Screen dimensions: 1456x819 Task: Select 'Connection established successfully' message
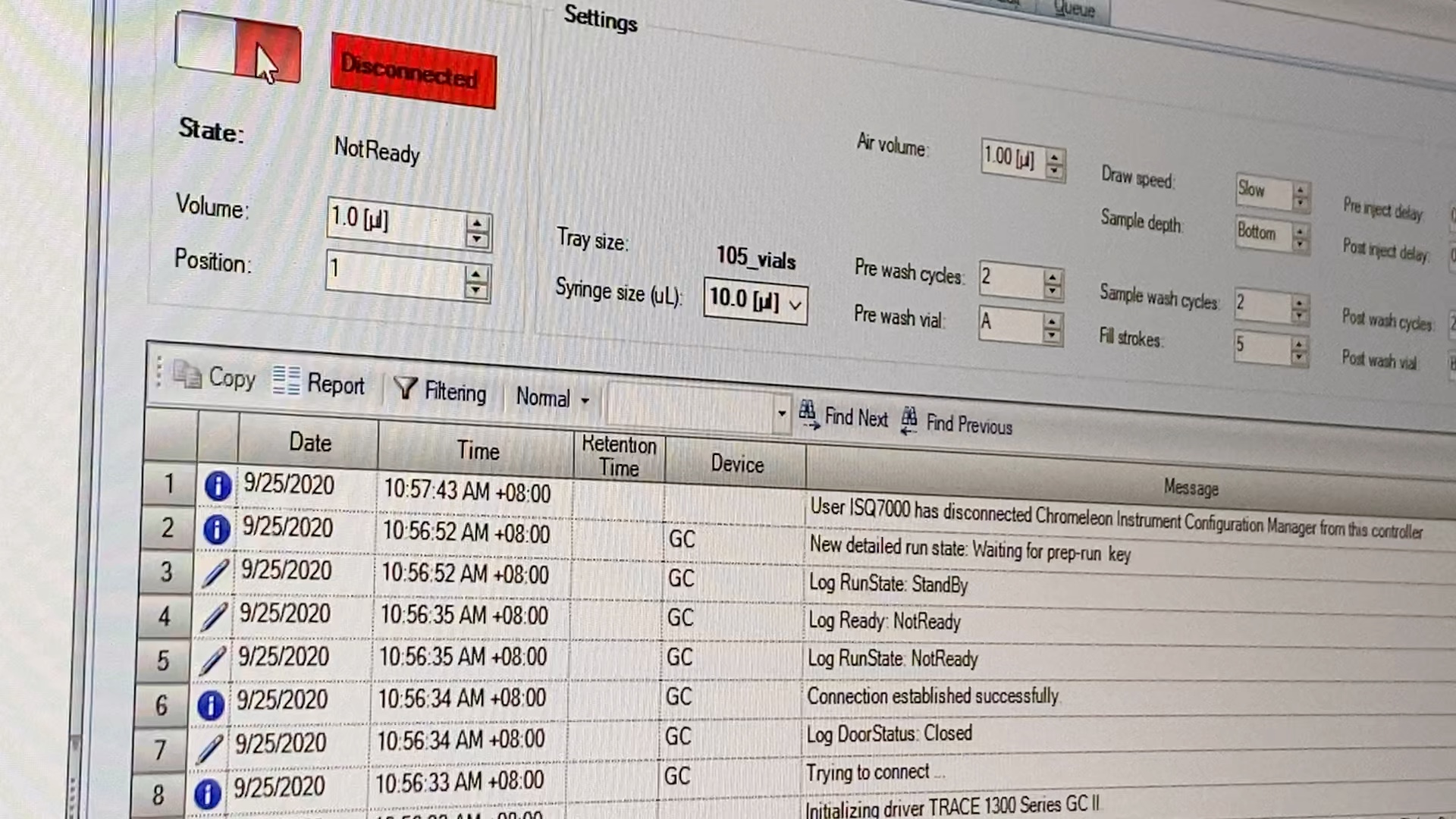pos(933,695)
